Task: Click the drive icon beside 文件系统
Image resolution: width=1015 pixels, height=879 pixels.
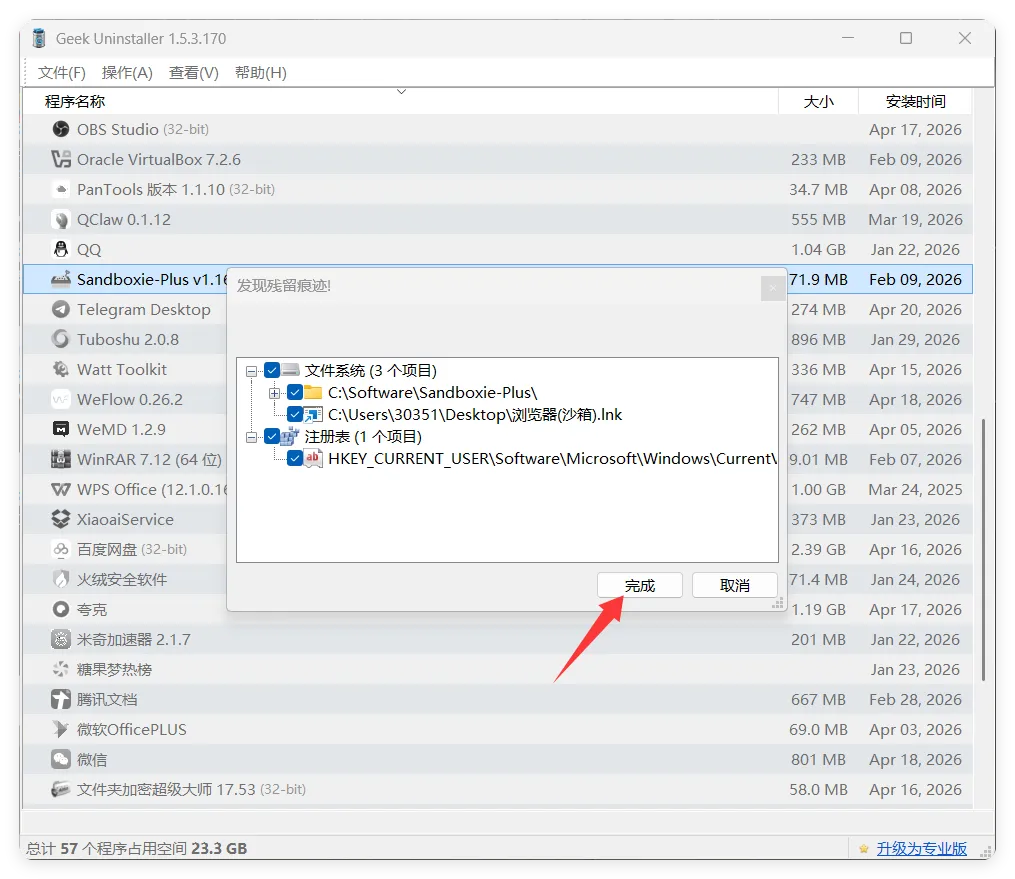Action: click(290, 370)
